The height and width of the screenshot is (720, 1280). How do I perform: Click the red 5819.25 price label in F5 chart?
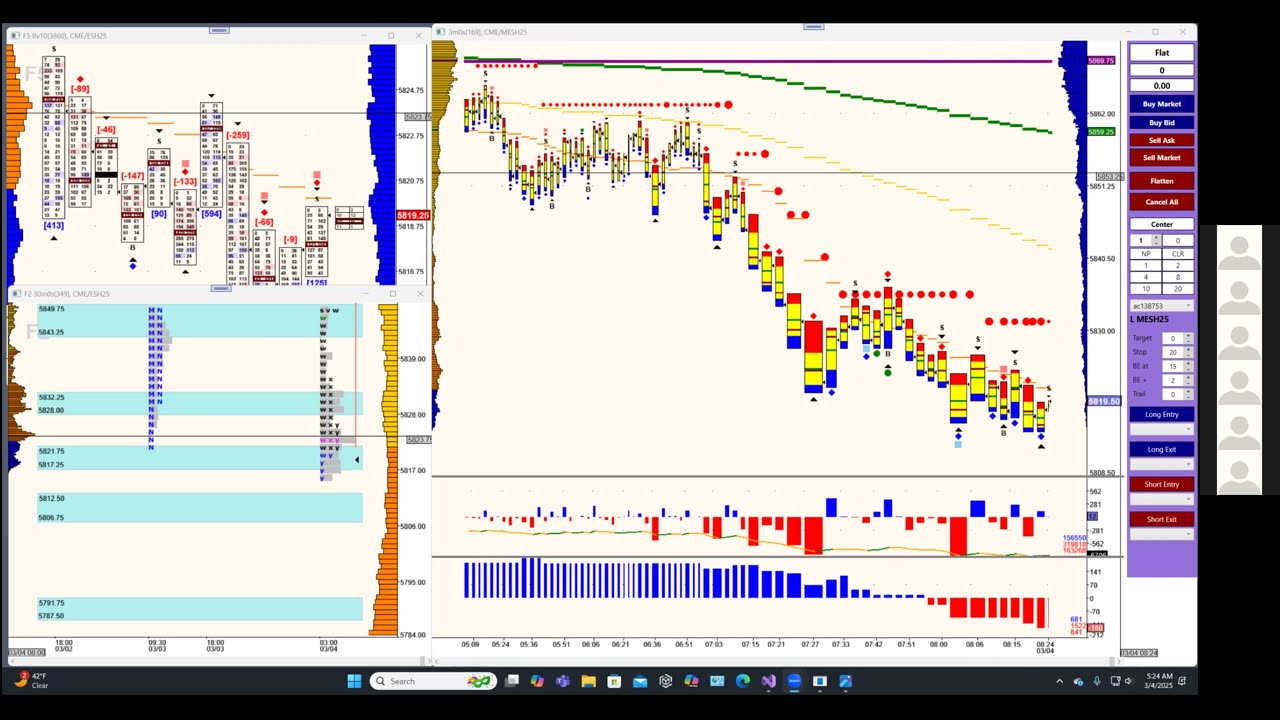tap(413, 215)
